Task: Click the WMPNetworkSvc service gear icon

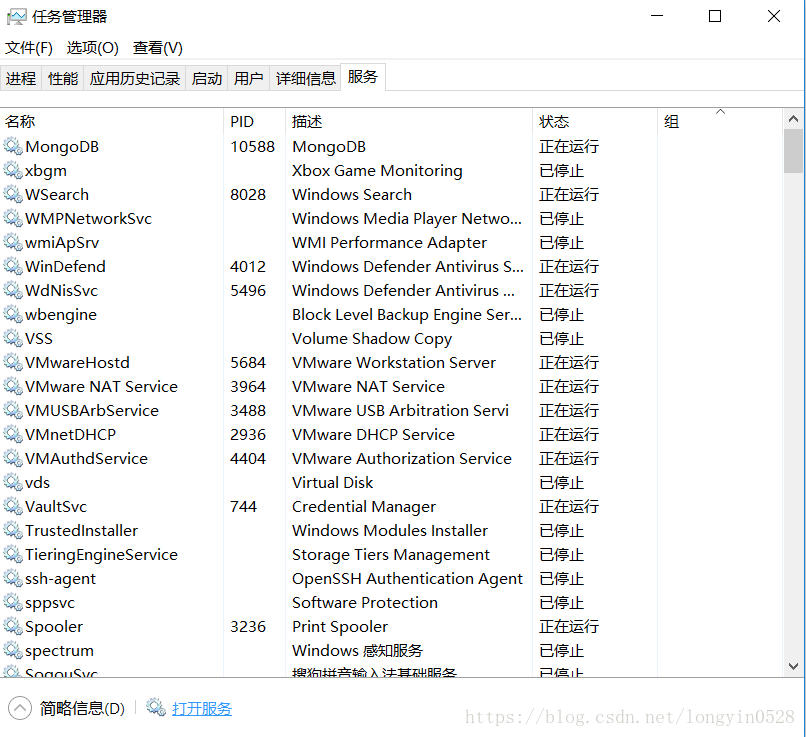Action: click(x=13, y=218)
